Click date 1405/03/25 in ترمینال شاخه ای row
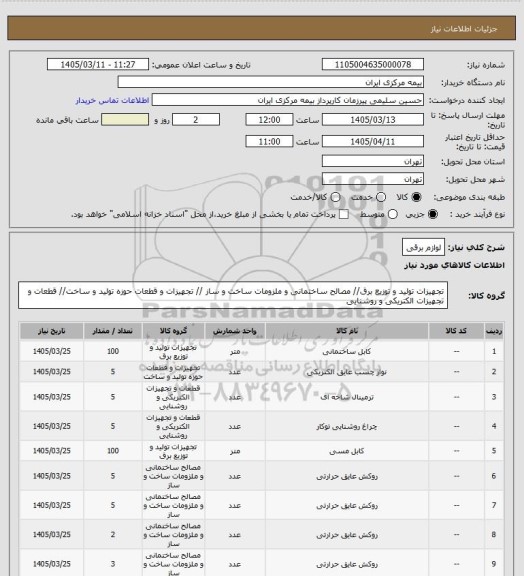 click(51, 397)
